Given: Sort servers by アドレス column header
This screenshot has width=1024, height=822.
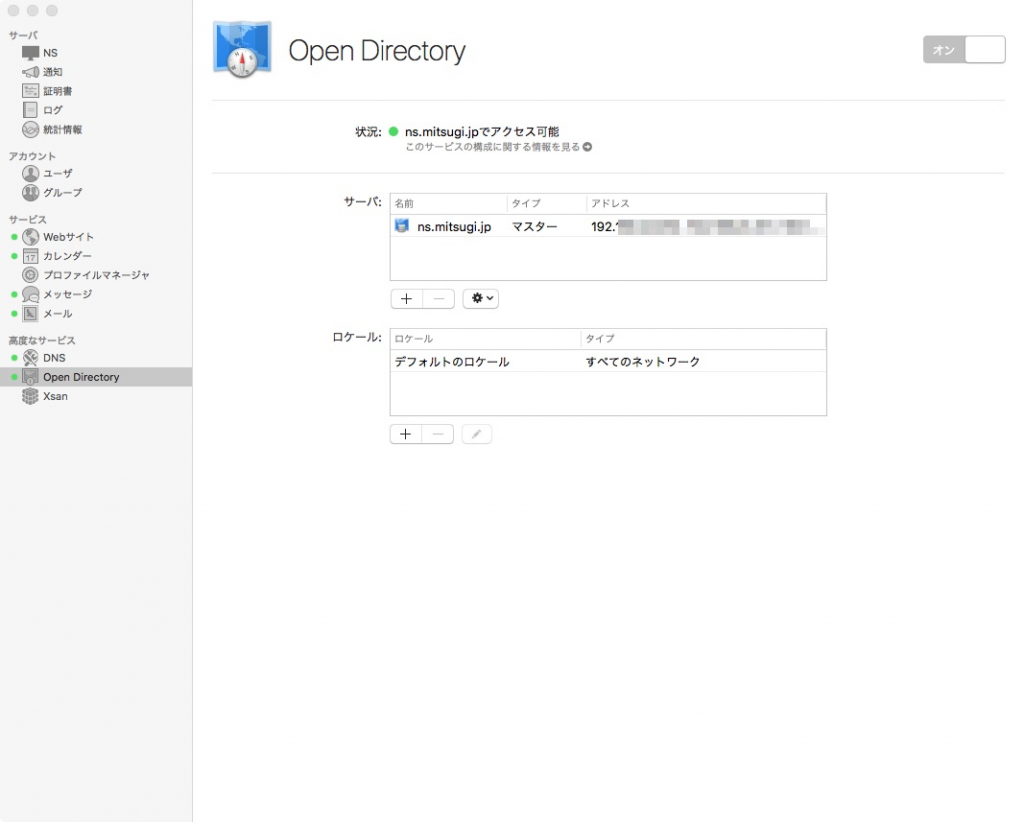Looking at the screenshot, I should pos(706,204).
